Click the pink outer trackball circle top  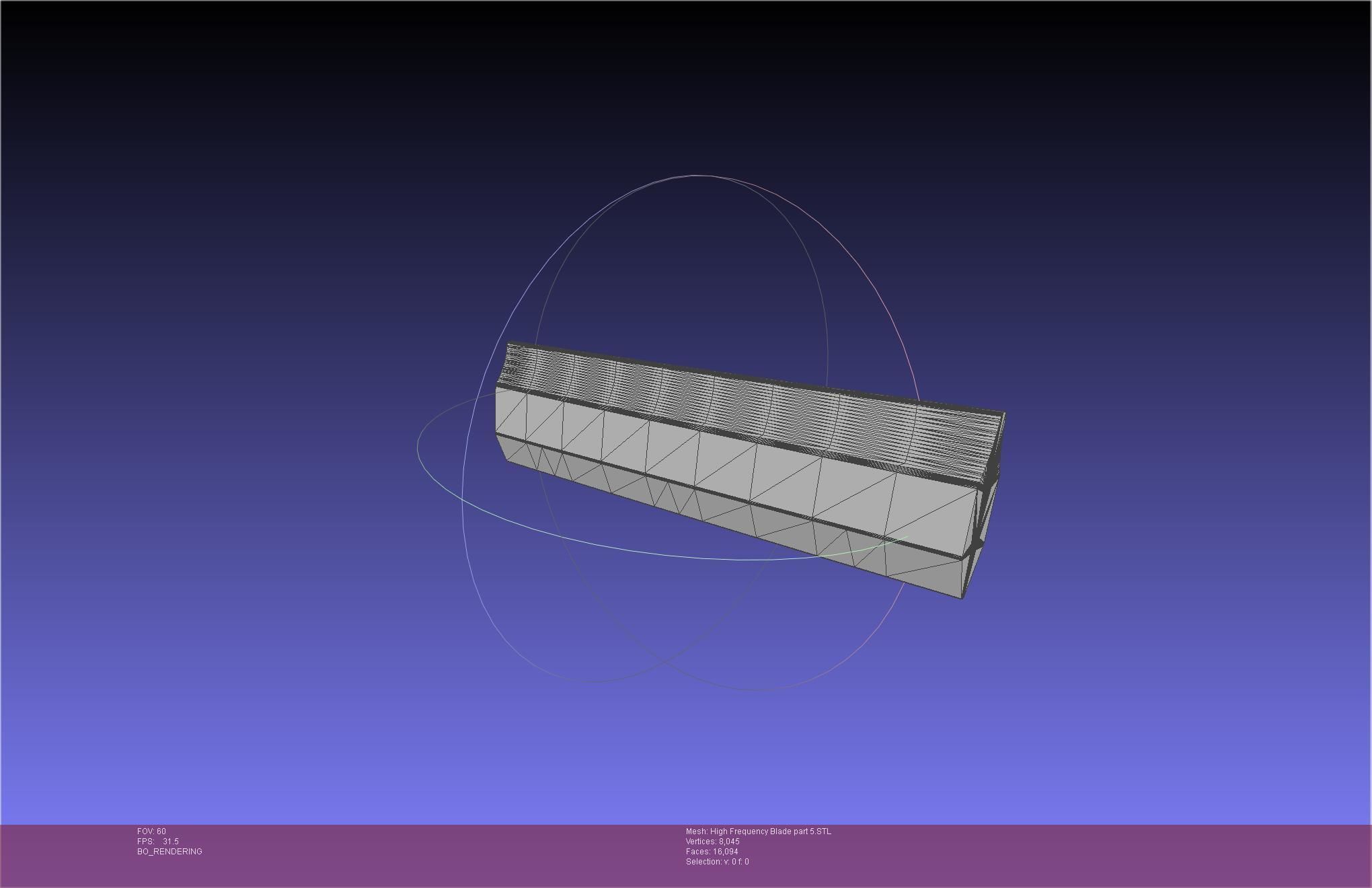(699, 176)
